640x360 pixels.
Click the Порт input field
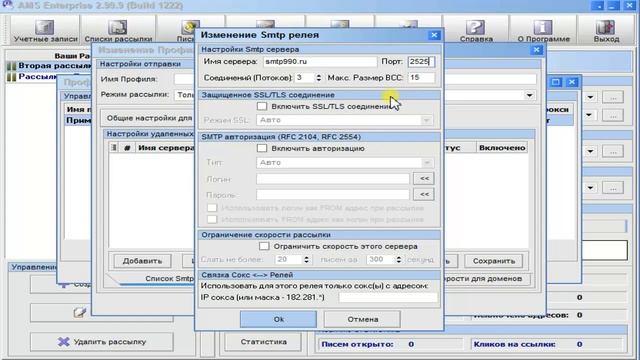pyautogui.click(x=421, y=62)
